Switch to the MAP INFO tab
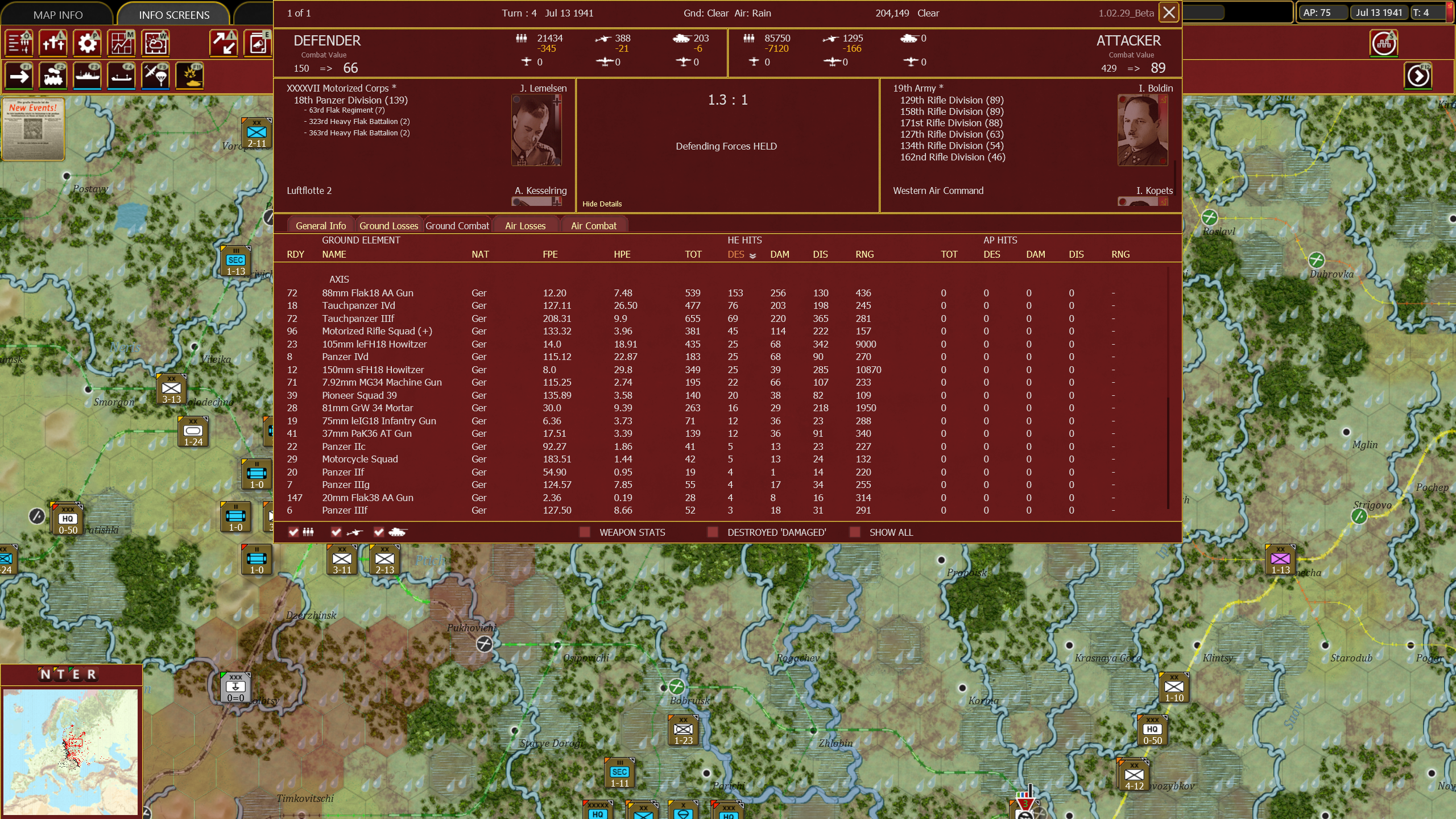1456x819 pixels. coord(58,15)
